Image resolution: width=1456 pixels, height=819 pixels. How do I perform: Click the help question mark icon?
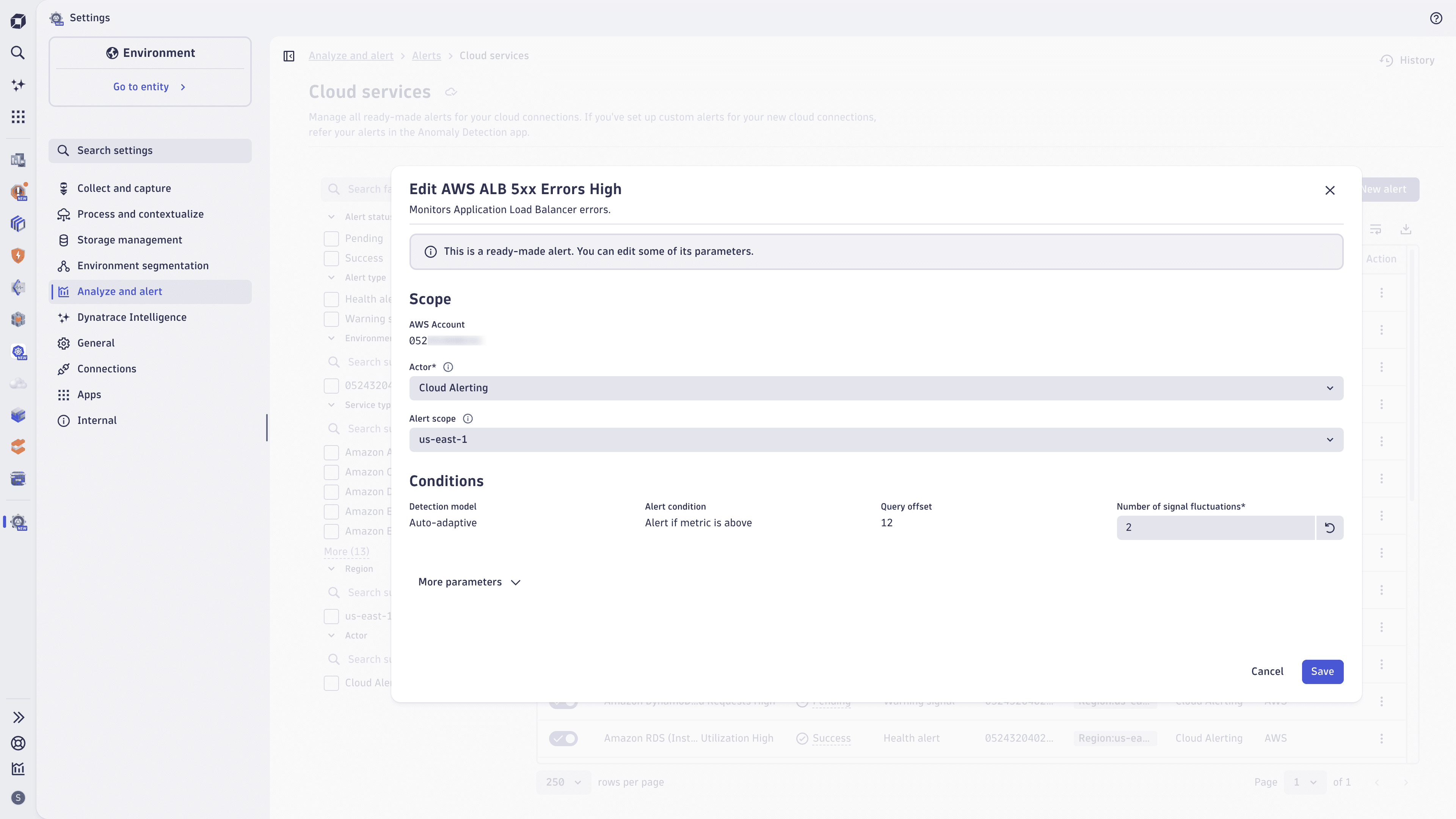1436,18
